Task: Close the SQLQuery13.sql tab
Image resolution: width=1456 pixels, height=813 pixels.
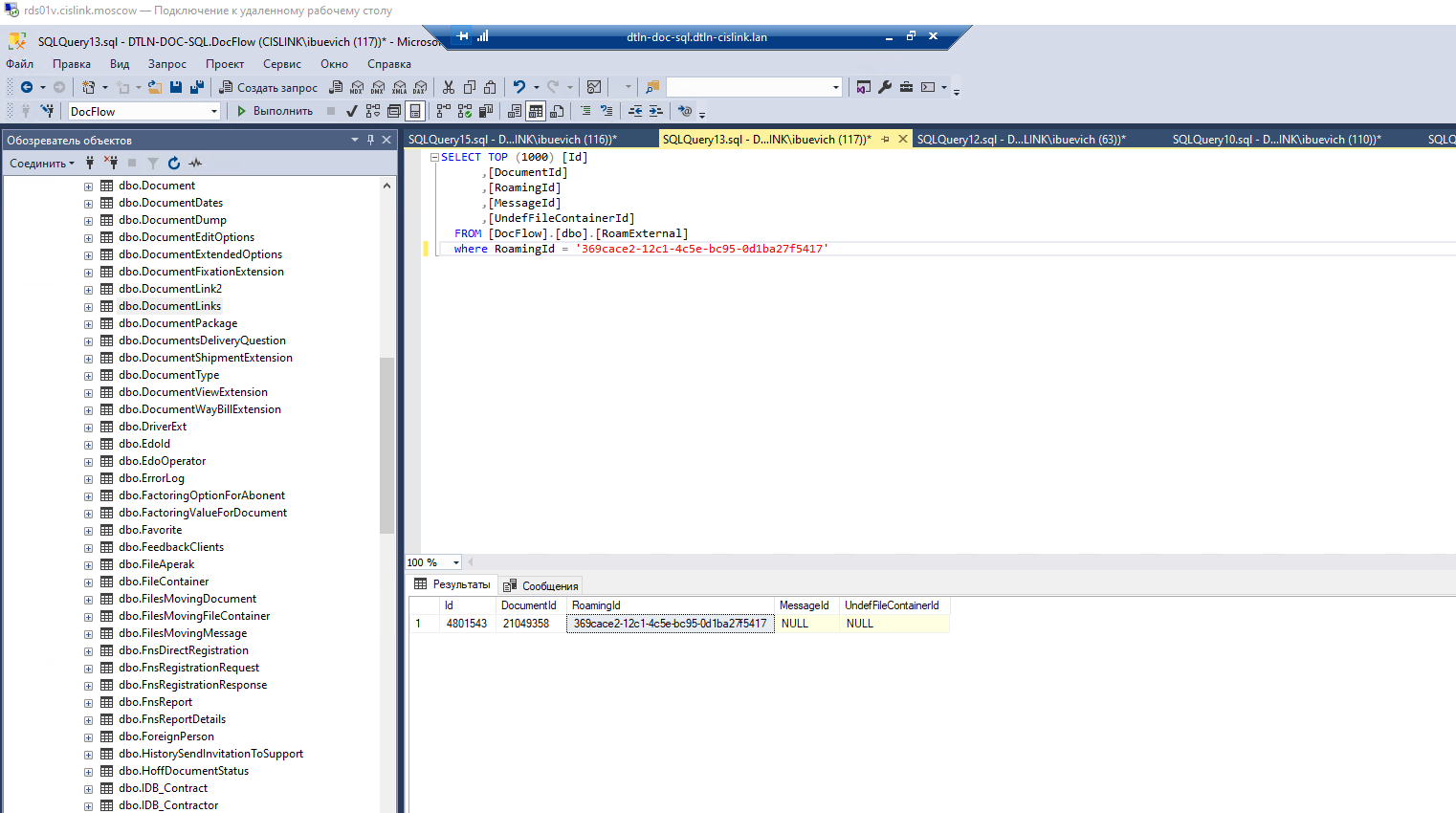Action: click(902, 140)
